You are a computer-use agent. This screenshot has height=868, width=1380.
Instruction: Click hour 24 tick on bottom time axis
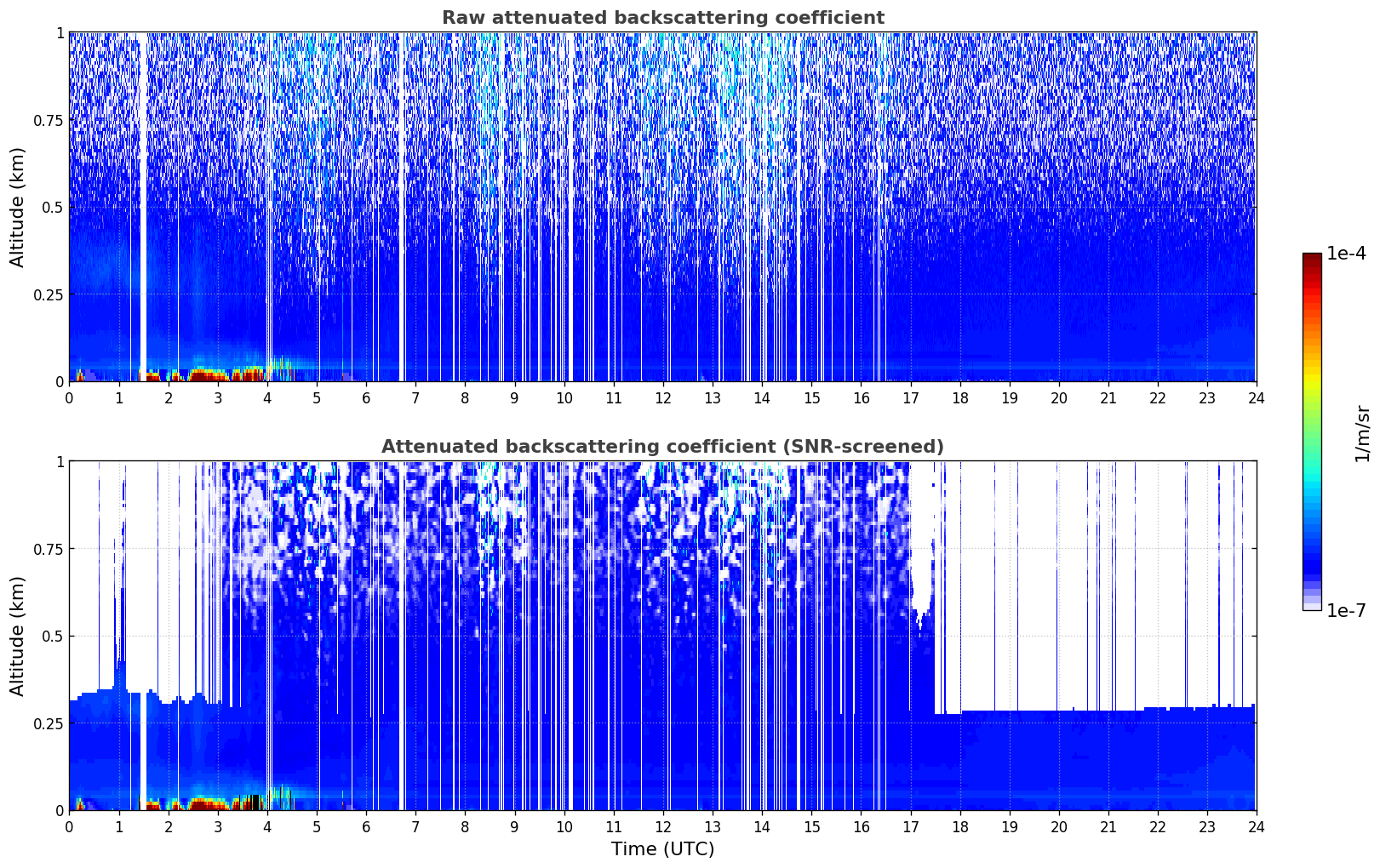click(1257, 826)
